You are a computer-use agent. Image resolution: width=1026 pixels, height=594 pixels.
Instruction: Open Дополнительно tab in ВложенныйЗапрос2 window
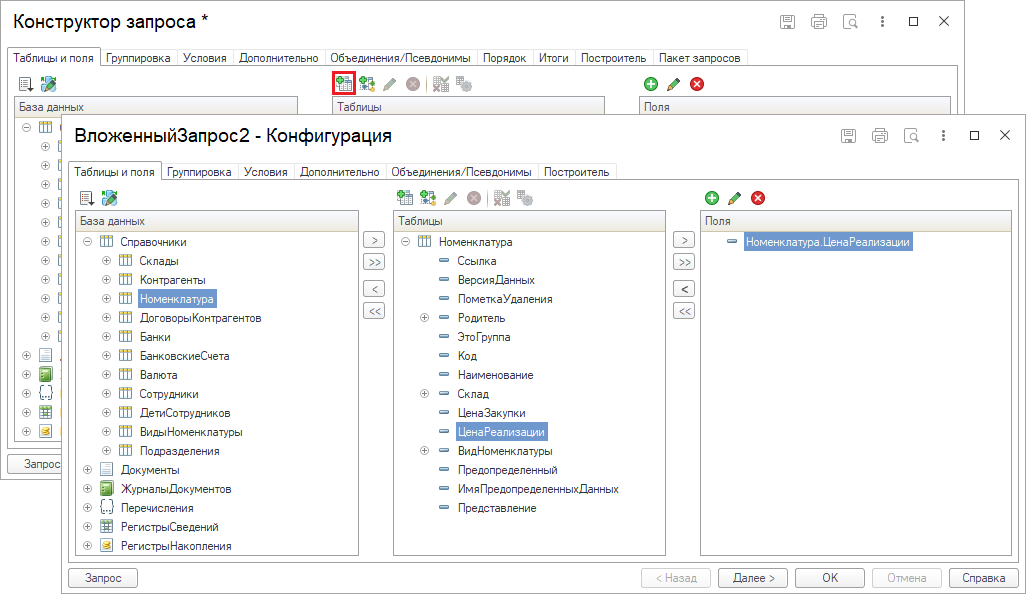340,172
